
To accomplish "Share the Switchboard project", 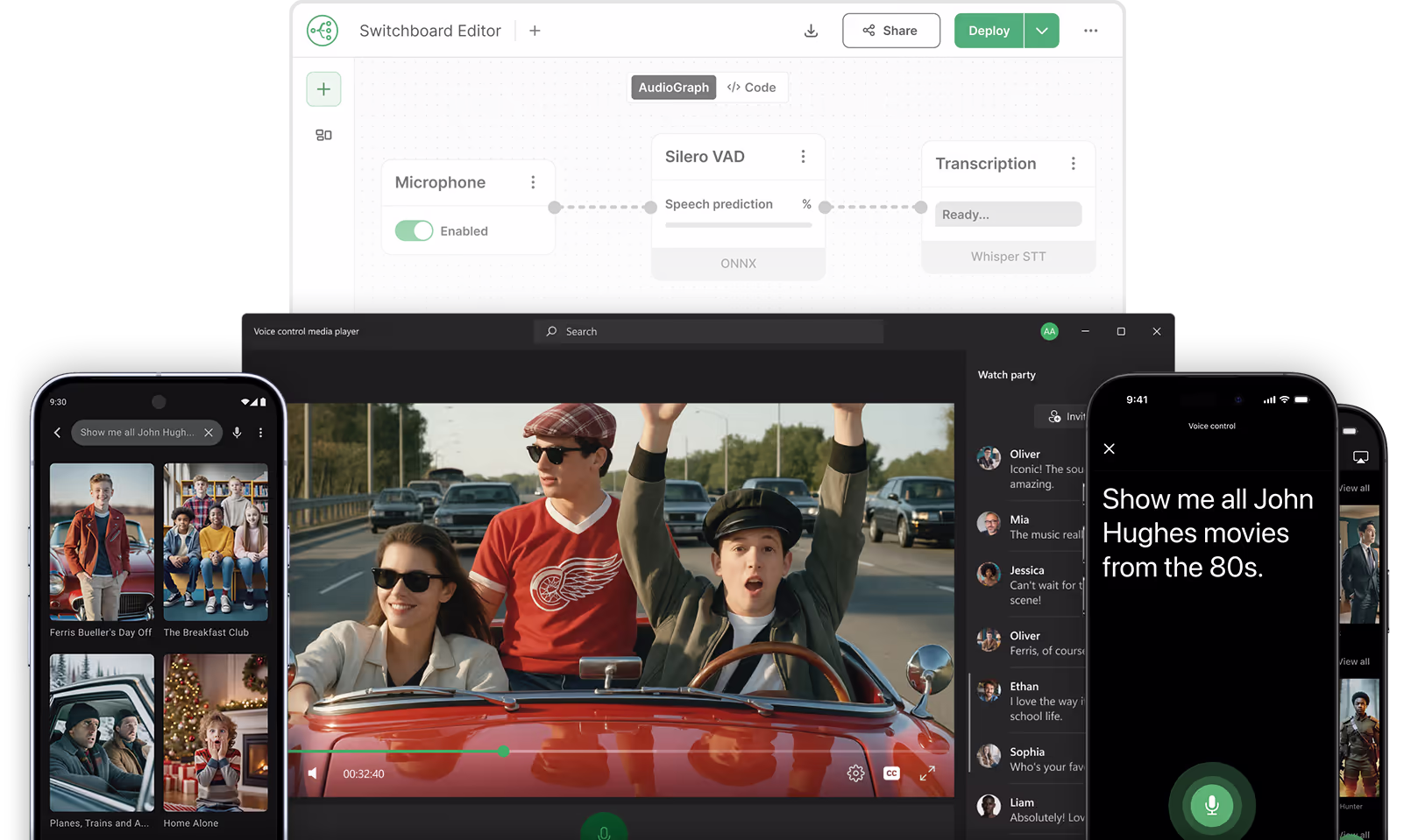I will tap(891, 31).
